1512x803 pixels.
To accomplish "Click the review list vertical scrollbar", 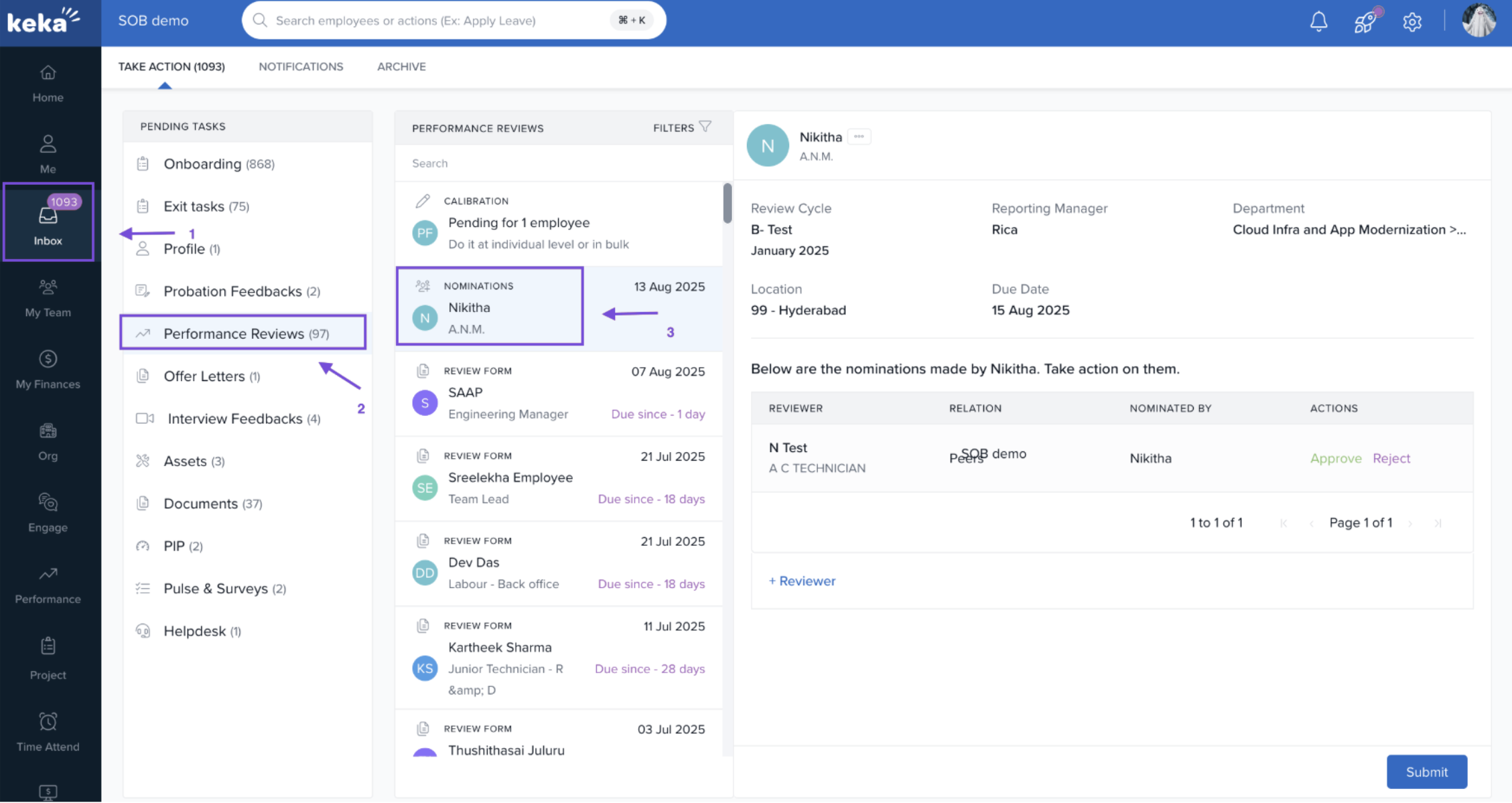I will click(x=728, y=204).
